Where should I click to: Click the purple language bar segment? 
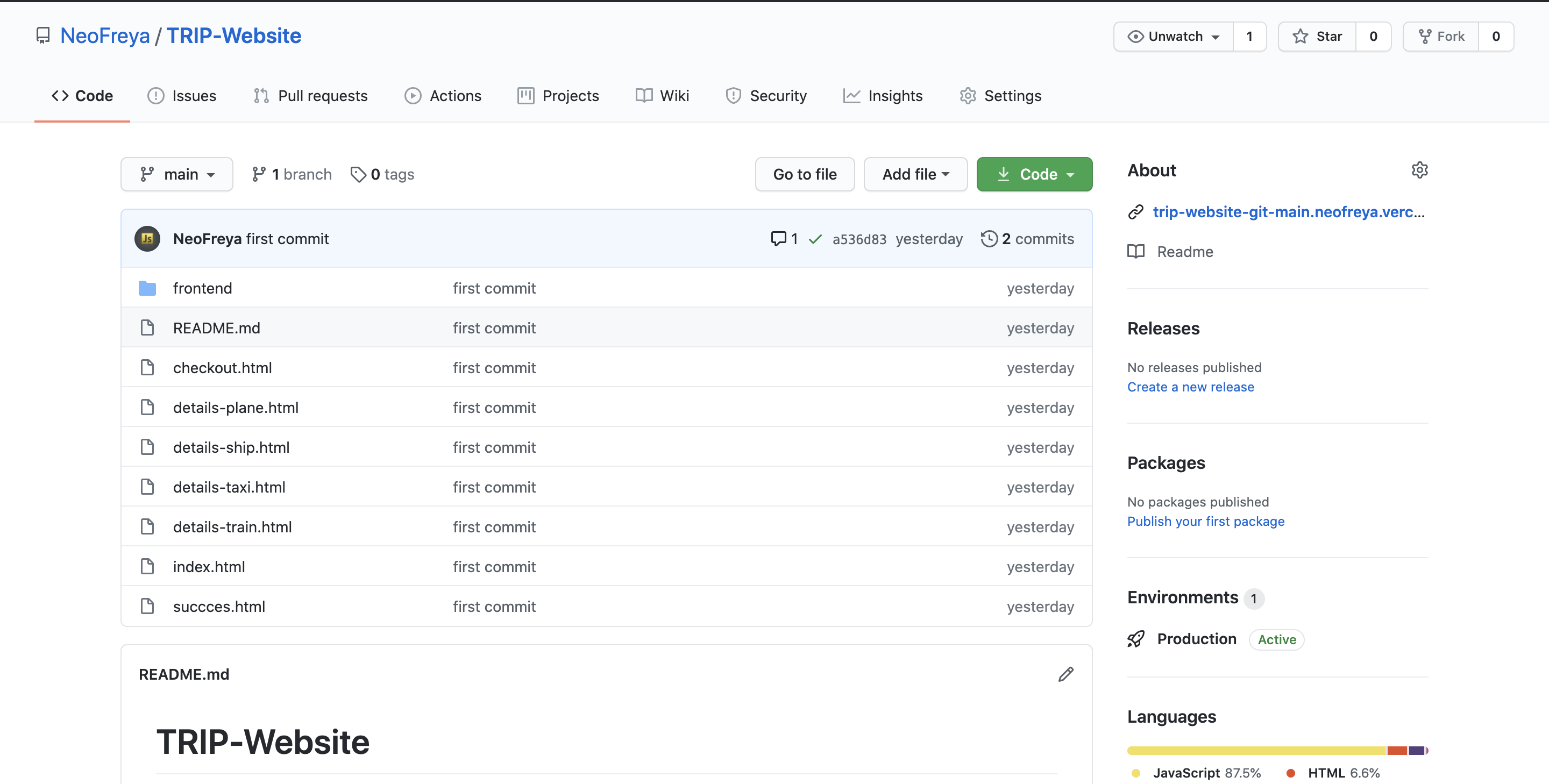1417,750
